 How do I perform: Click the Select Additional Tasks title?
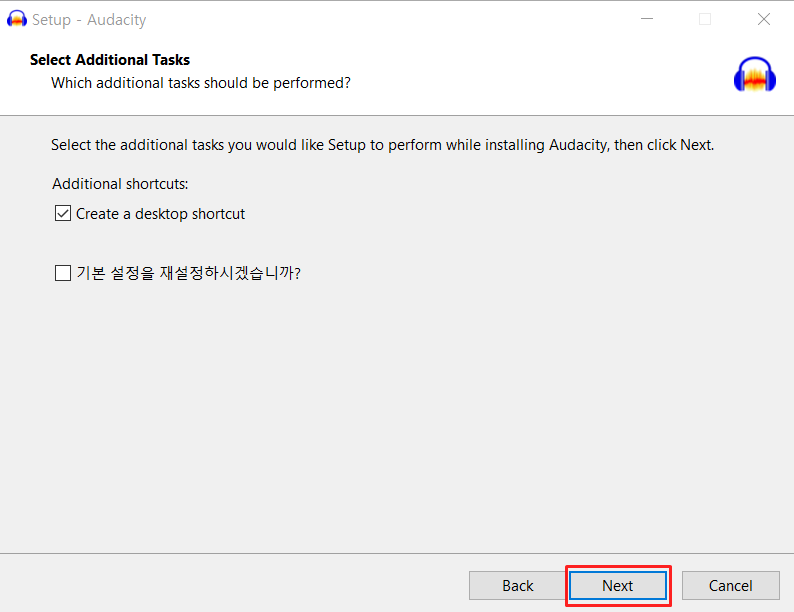(x=110, y=60)
